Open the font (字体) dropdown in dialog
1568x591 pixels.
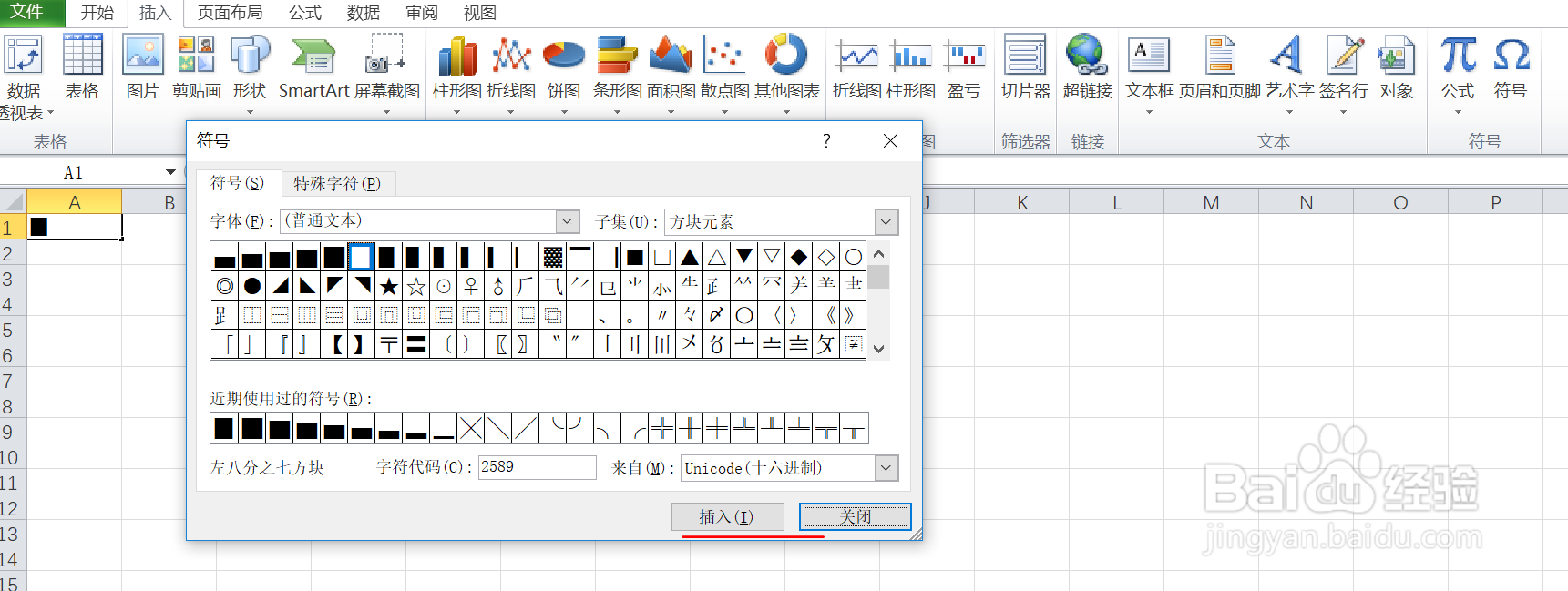click(568, 221)
